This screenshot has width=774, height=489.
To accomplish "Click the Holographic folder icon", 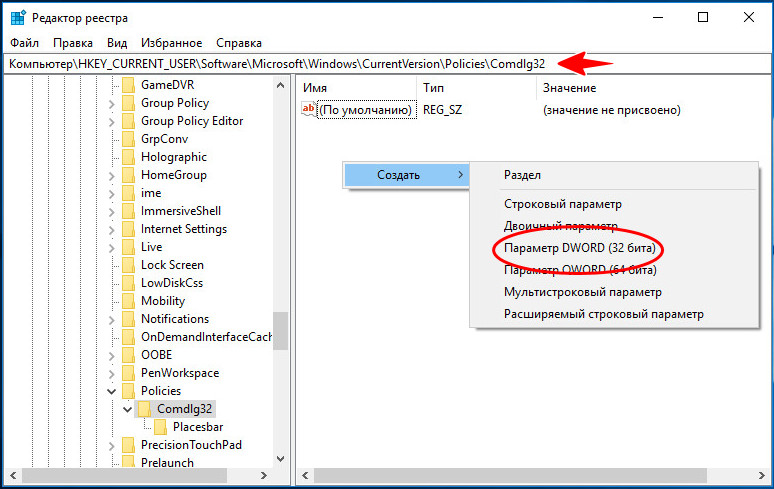I will click(x=128, y=157).
